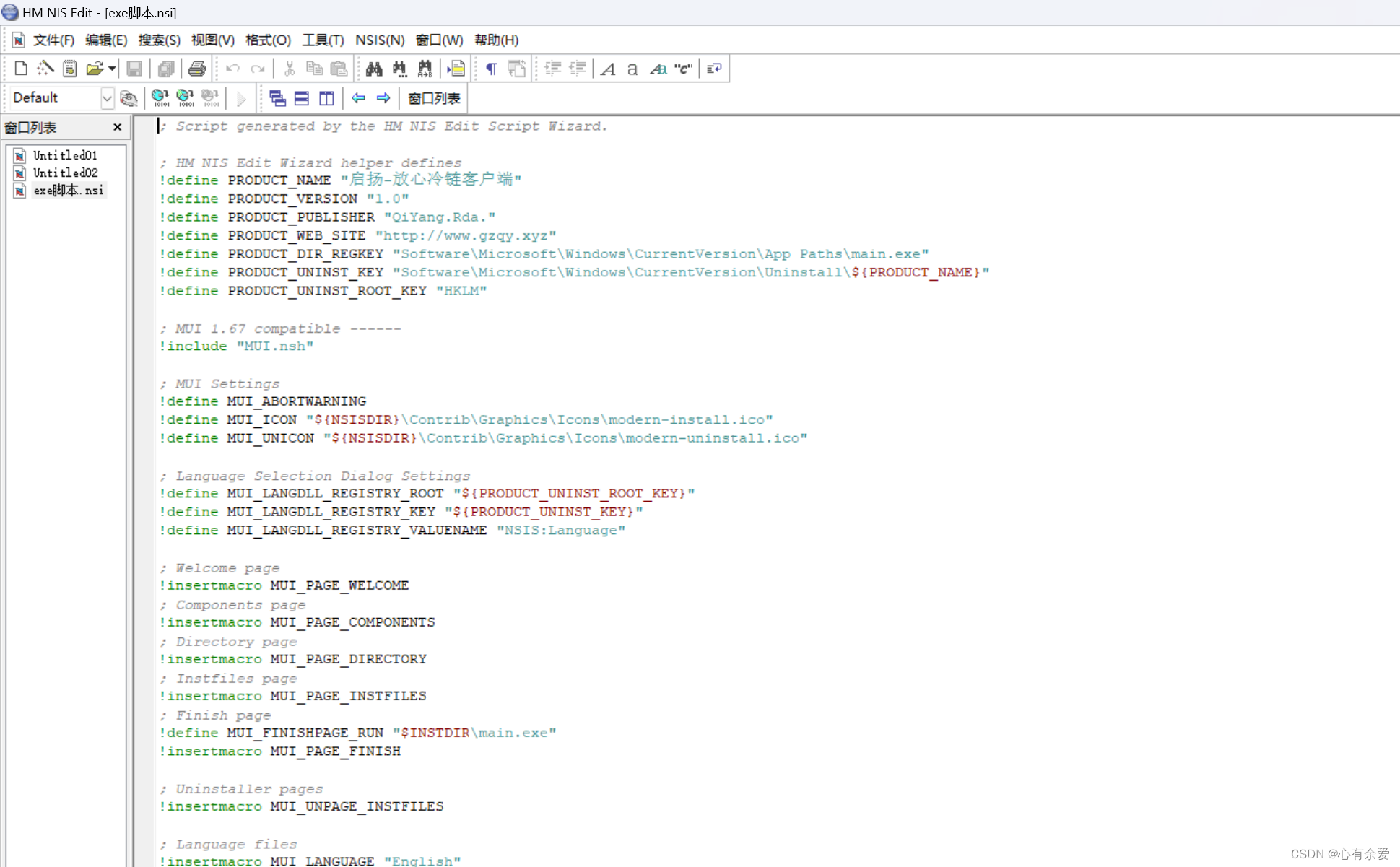
Task: Open the 工具(T) menu
Action: 323,40
